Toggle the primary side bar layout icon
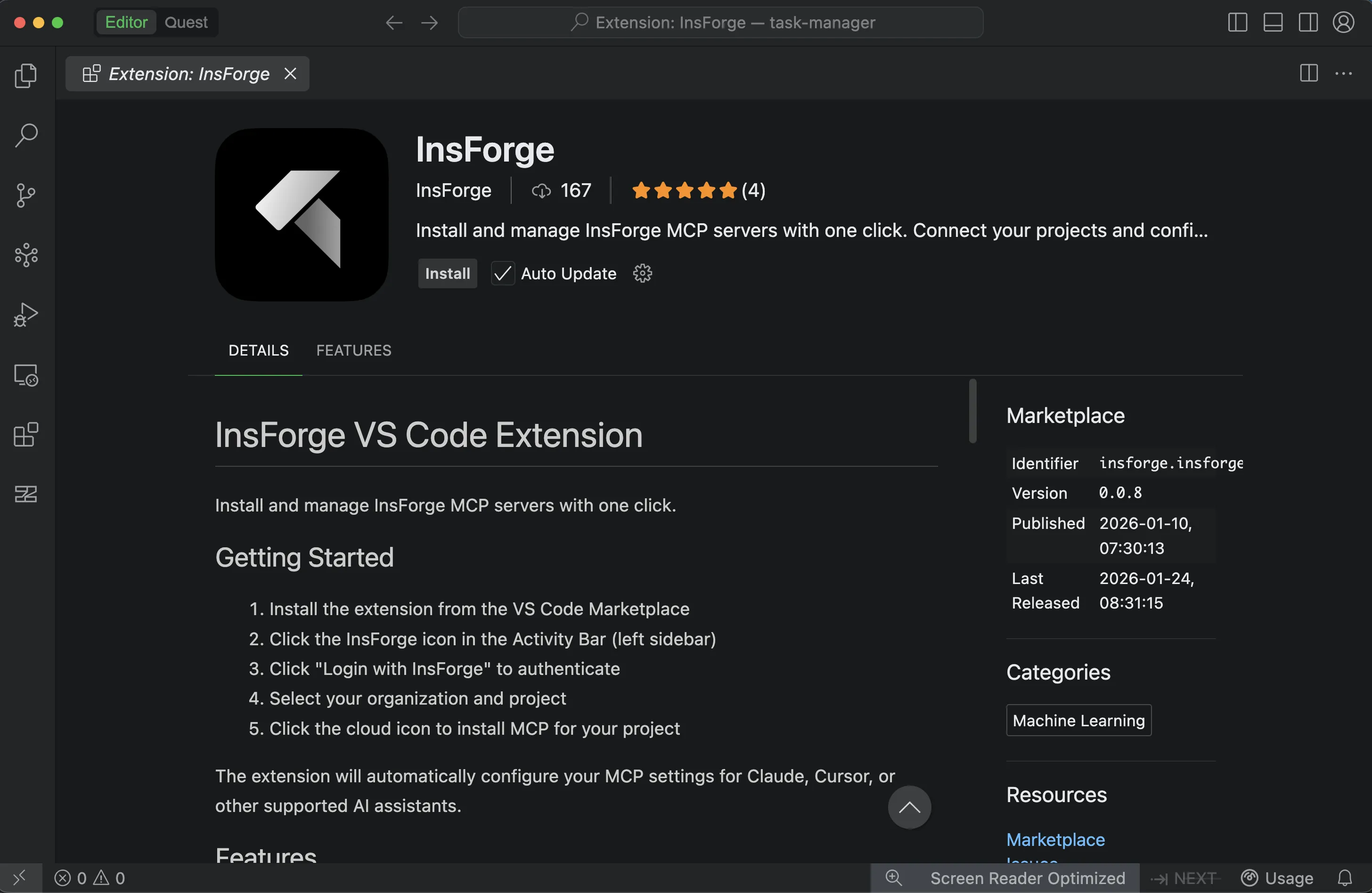The image size is (1372, 893). (x=1237, y=23)
